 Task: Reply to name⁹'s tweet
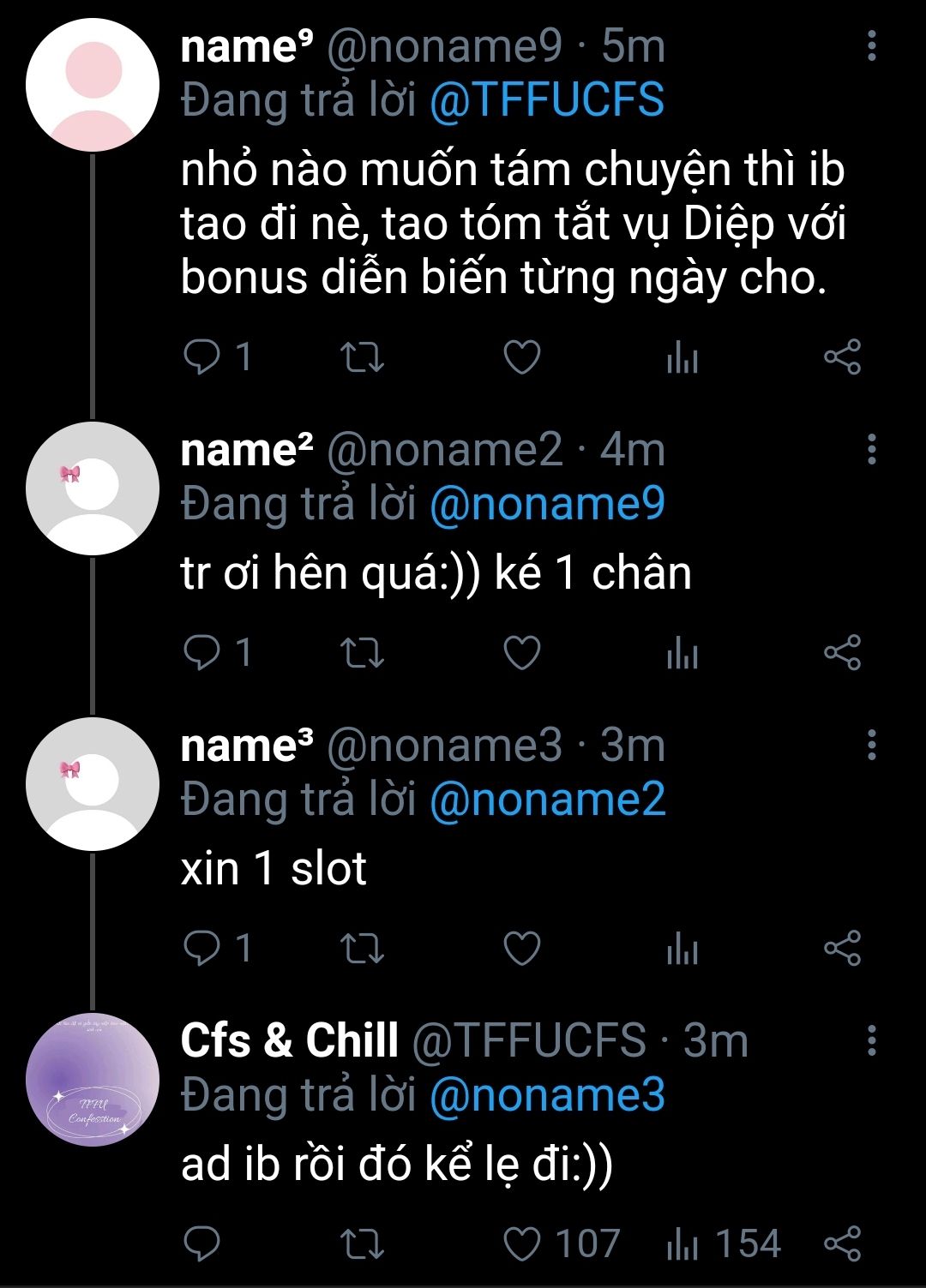pos(203,357)
